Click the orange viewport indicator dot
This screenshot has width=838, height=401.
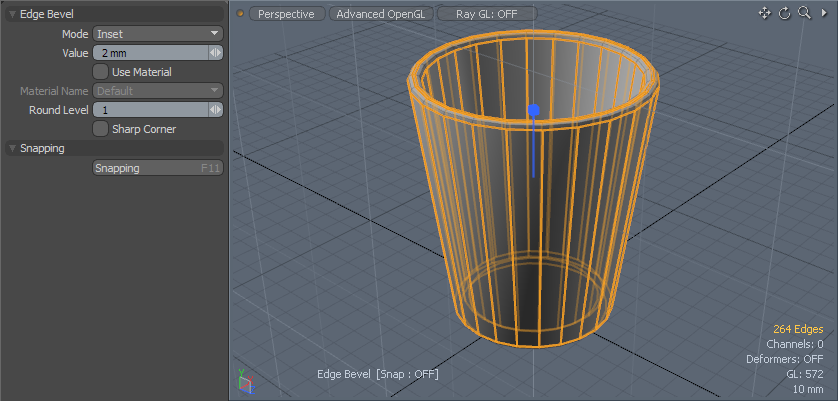click(240, 14)
